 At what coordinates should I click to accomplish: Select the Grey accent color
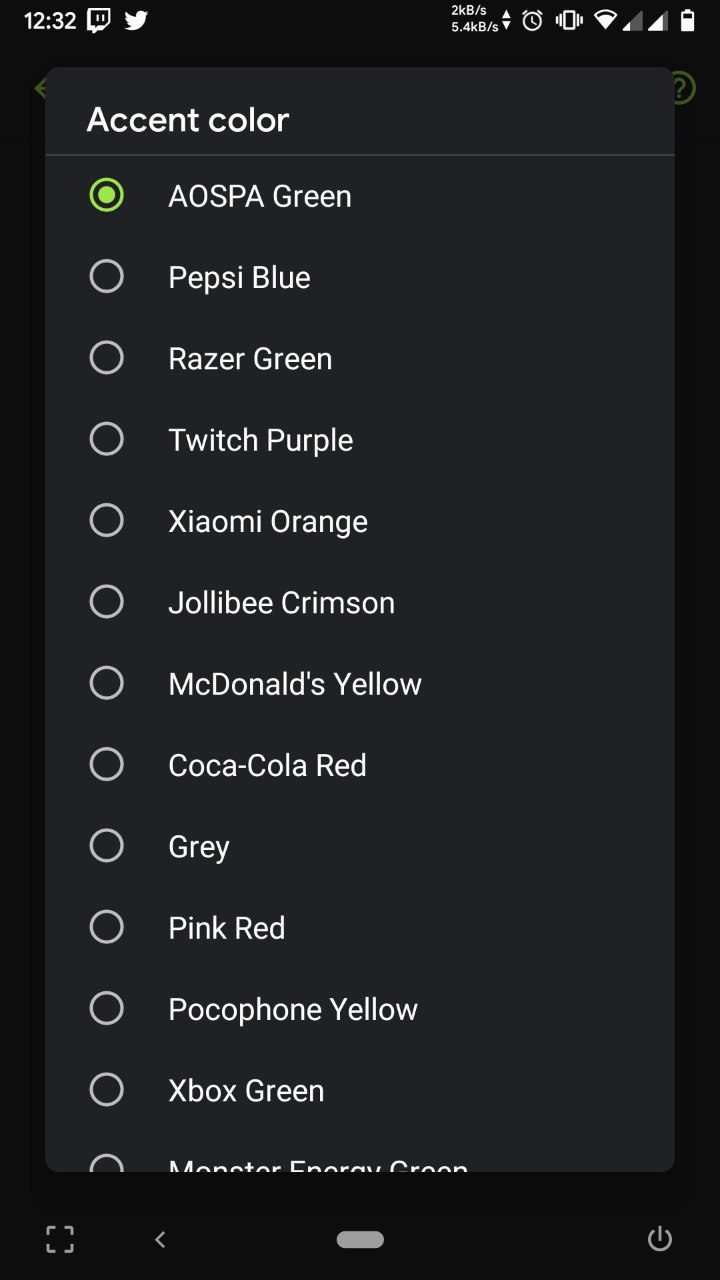pyautogui.click(x=360, y=845)
